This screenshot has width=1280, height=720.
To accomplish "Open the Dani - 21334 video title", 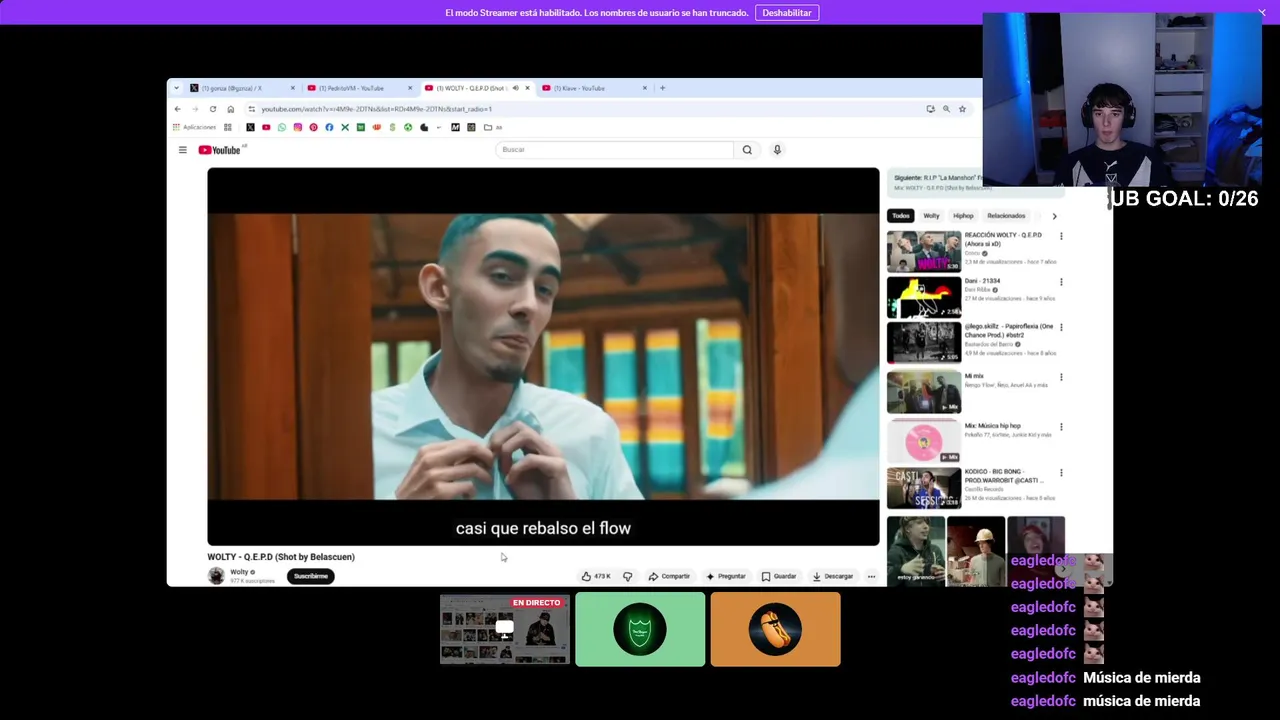I will [x=982, y=281].
